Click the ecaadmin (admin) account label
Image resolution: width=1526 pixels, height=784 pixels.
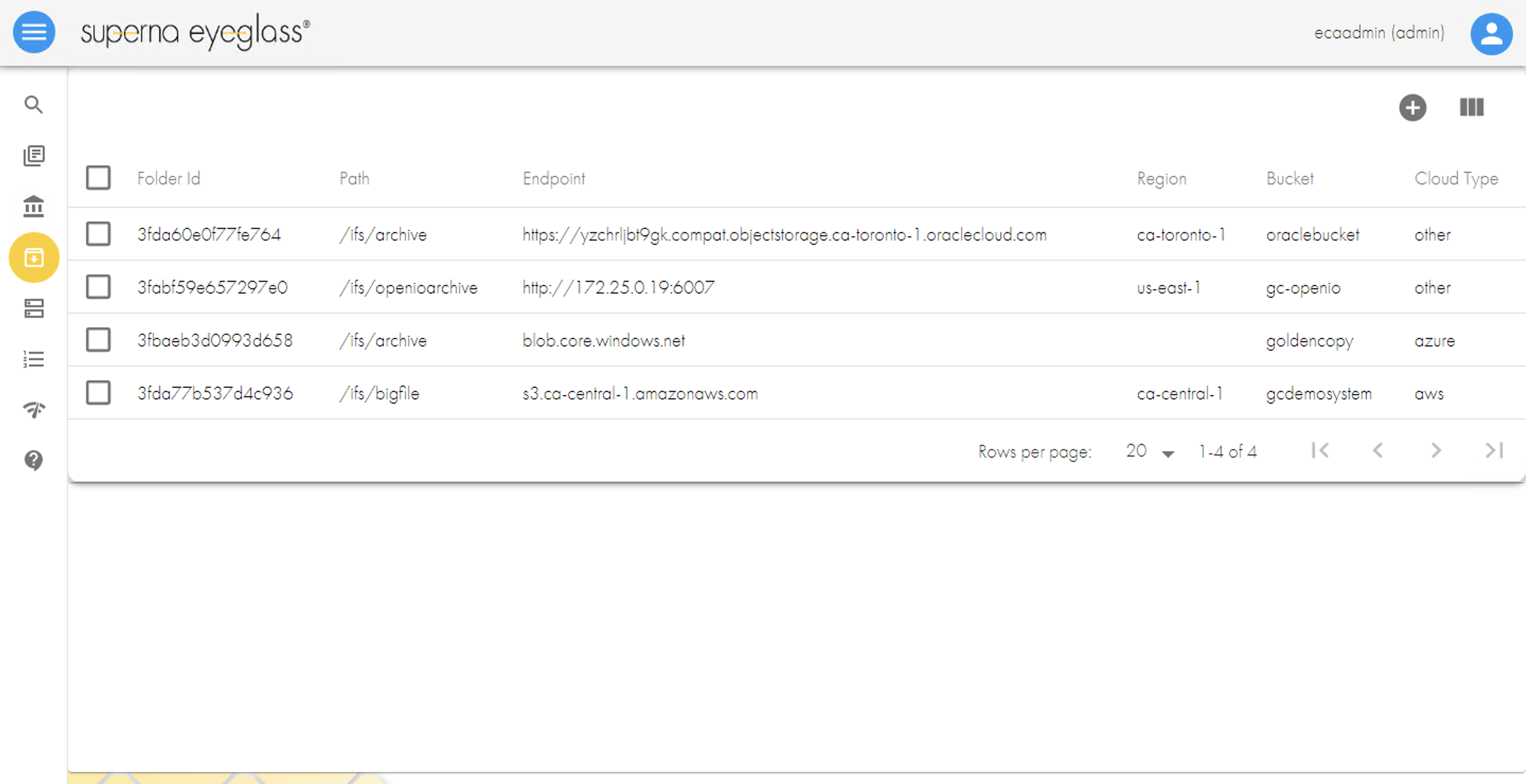click(x=1379, y=32)
